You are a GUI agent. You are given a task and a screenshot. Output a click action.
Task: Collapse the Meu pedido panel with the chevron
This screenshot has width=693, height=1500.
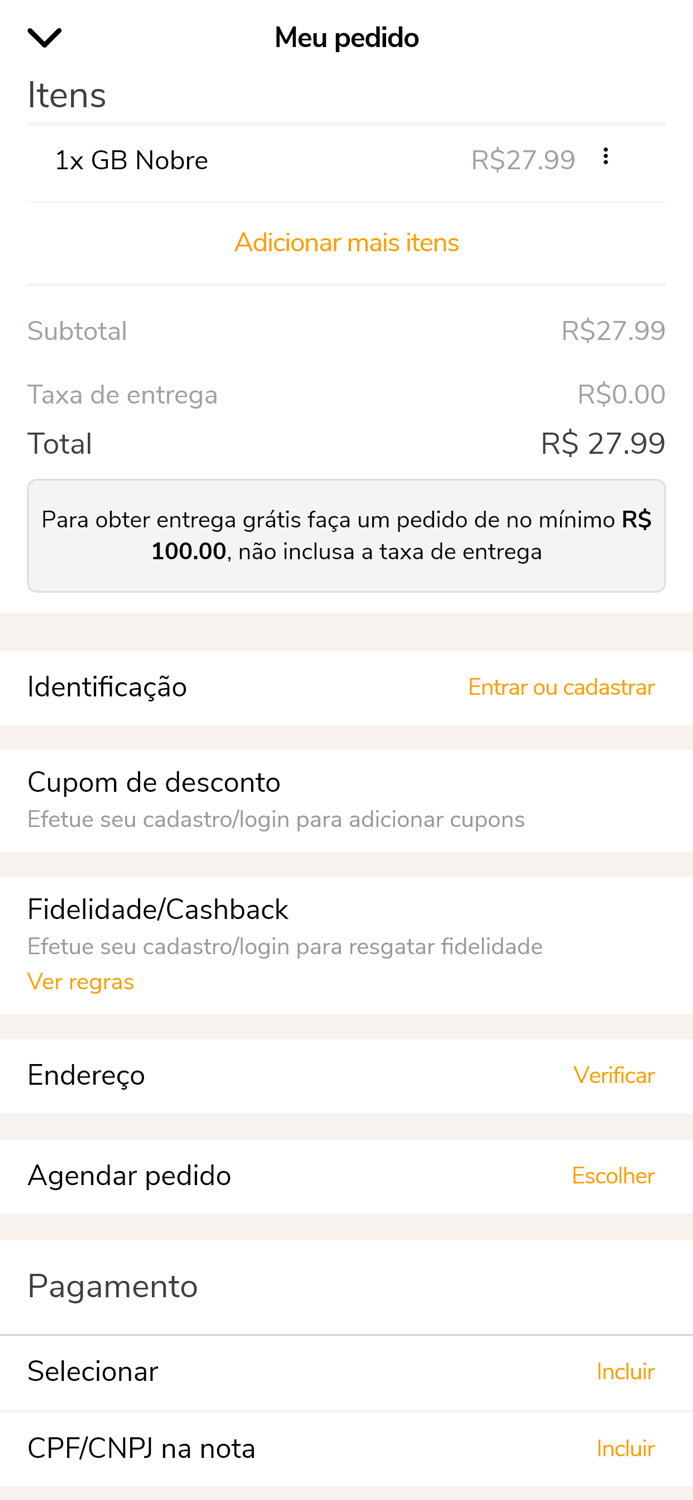click(44, 36)
